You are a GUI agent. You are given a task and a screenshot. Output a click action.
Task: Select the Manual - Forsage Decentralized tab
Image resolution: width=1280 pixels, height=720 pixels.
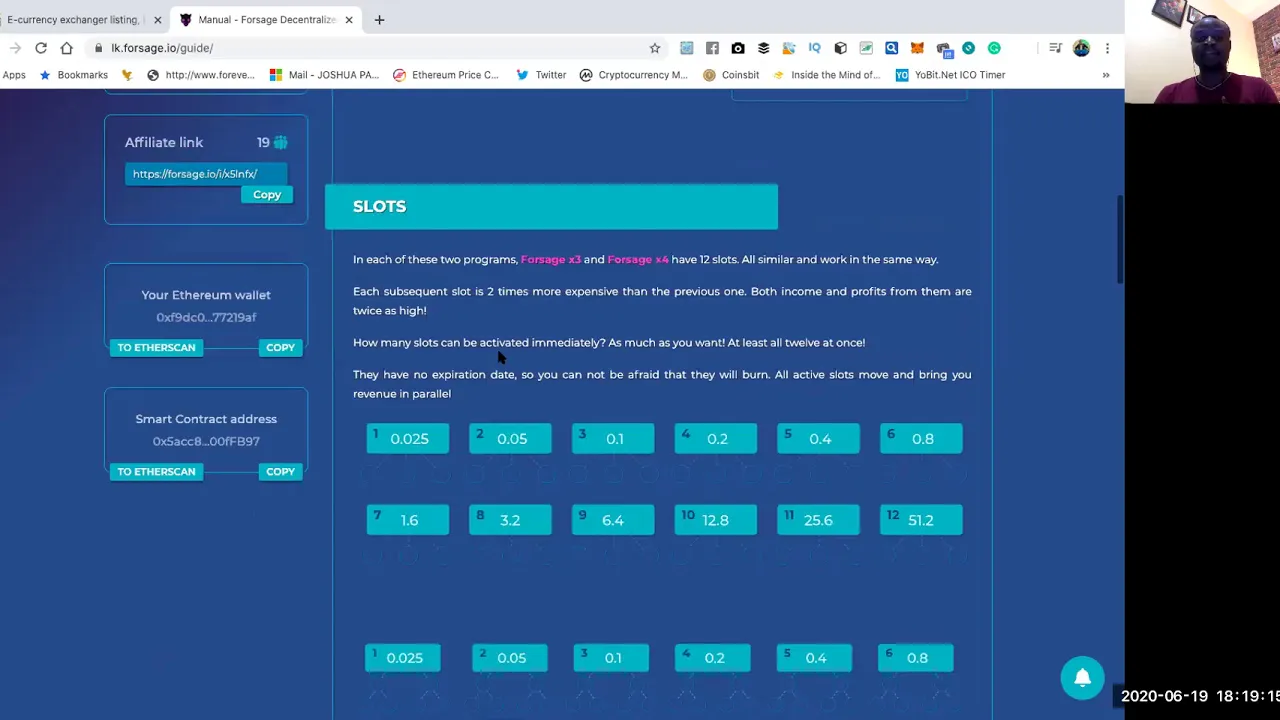pos(266,20)
